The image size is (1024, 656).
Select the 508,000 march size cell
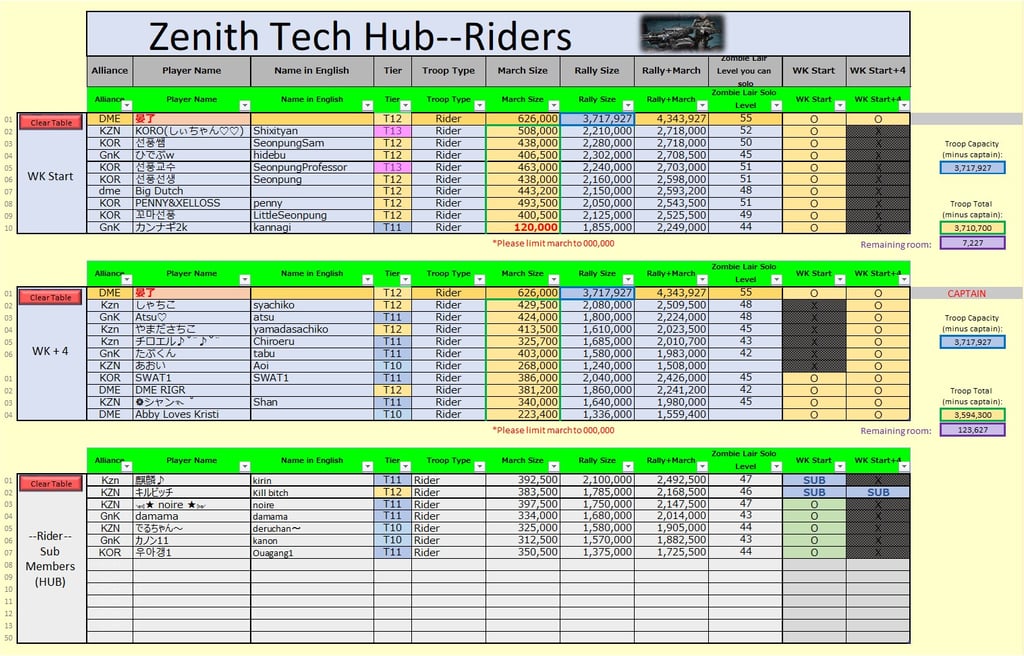click(522, 131)
